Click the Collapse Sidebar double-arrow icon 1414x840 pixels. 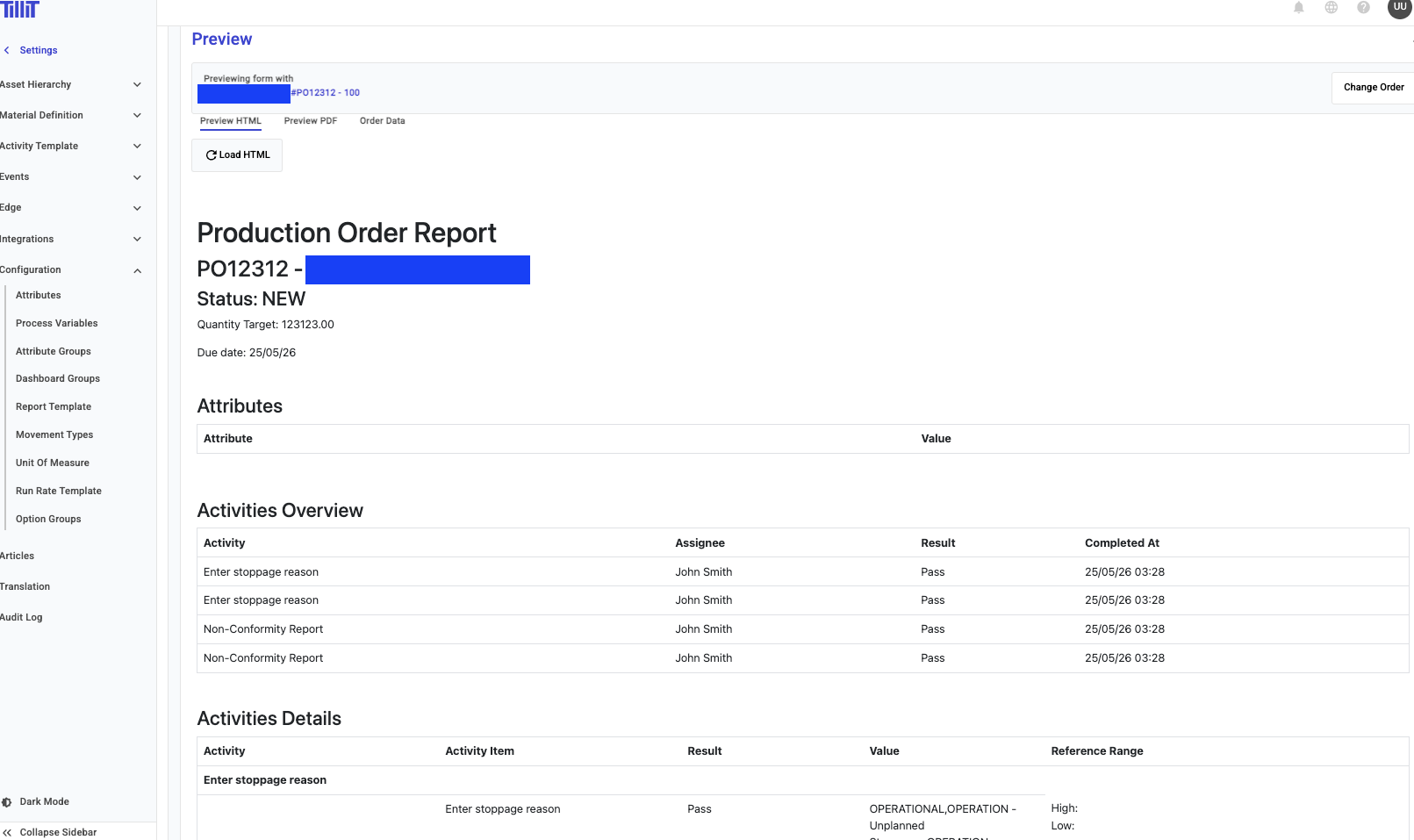7,833
